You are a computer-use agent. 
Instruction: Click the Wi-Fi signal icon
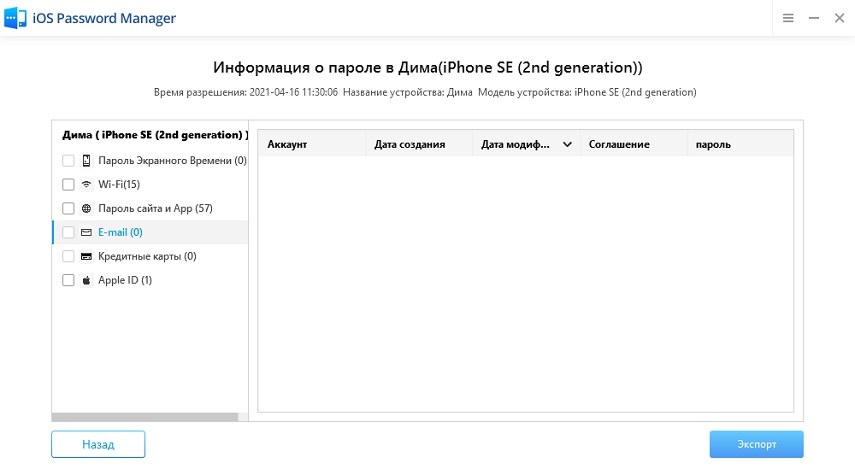(86, 184)
